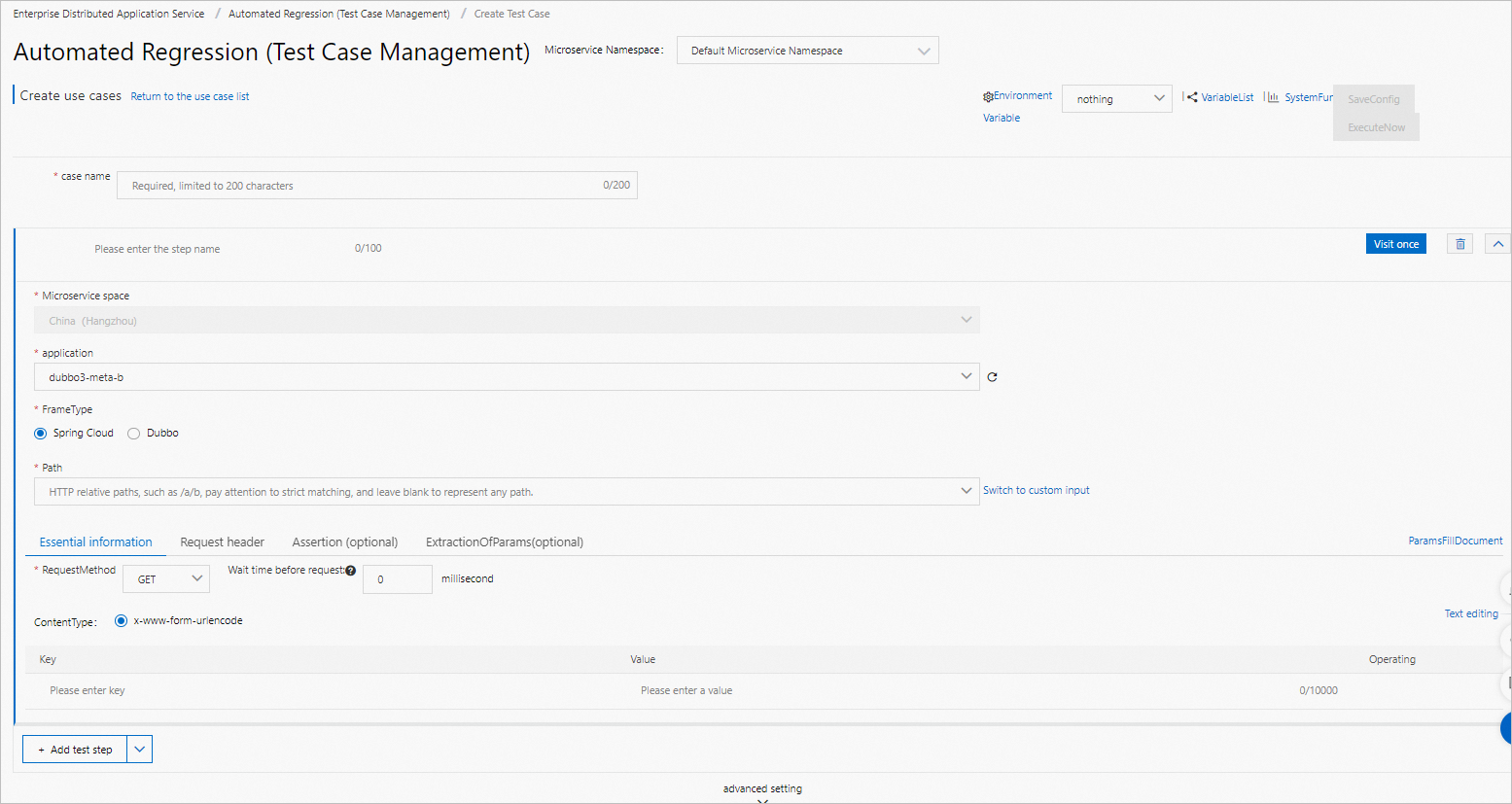
Task: Open the Environment Variable gear settings
Action: coord(988,97)
